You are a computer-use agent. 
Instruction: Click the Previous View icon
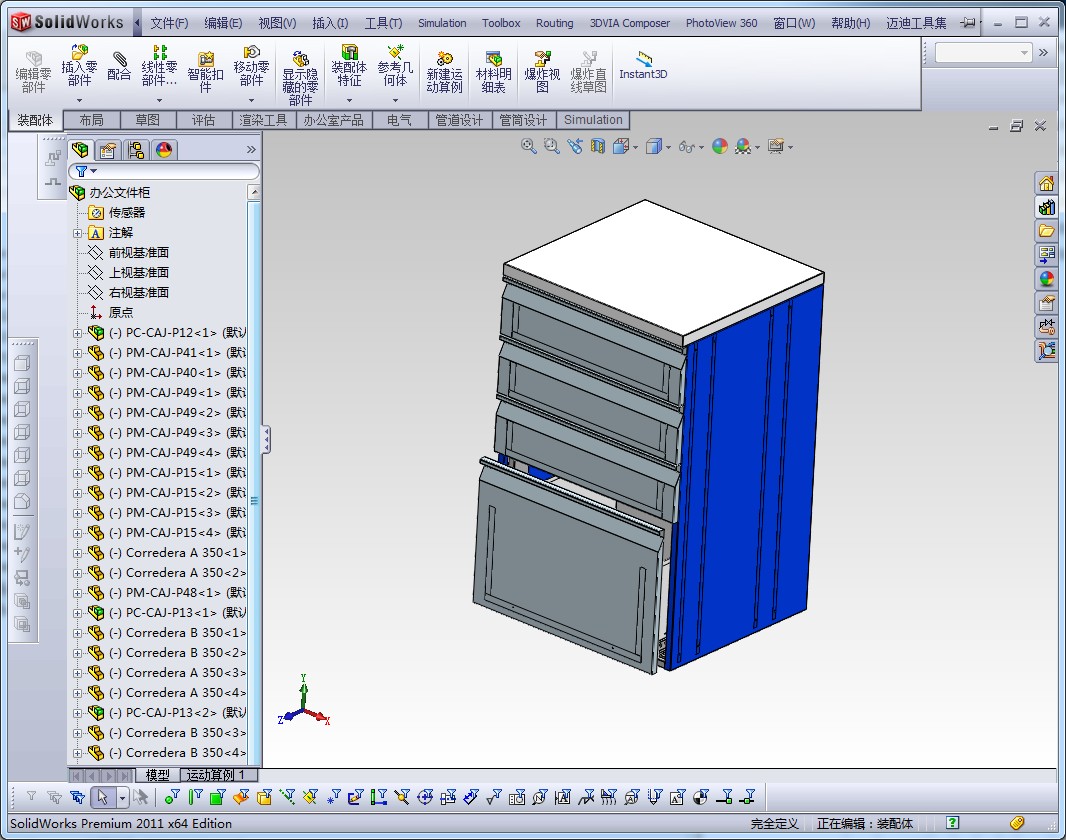pyautogui.click(x=574, y=146)
